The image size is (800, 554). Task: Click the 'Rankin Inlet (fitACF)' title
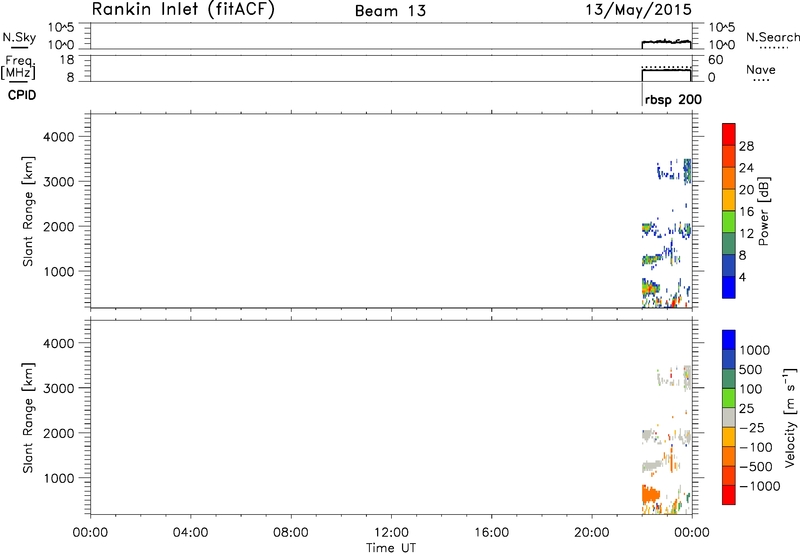coord(183,10)
